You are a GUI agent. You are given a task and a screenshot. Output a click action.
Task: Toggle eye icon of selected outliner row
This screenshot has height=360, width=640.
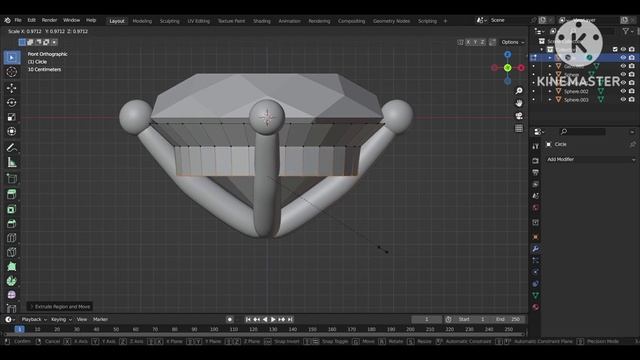tap(623, 58)
